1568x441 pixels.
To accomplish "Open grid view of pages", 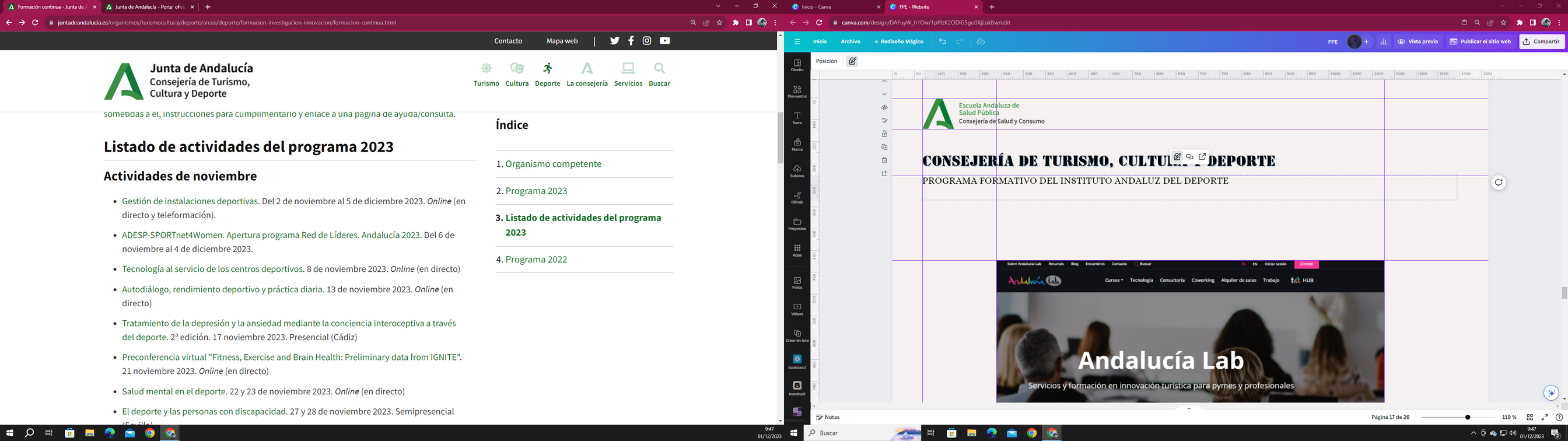I will [1529, 417].
